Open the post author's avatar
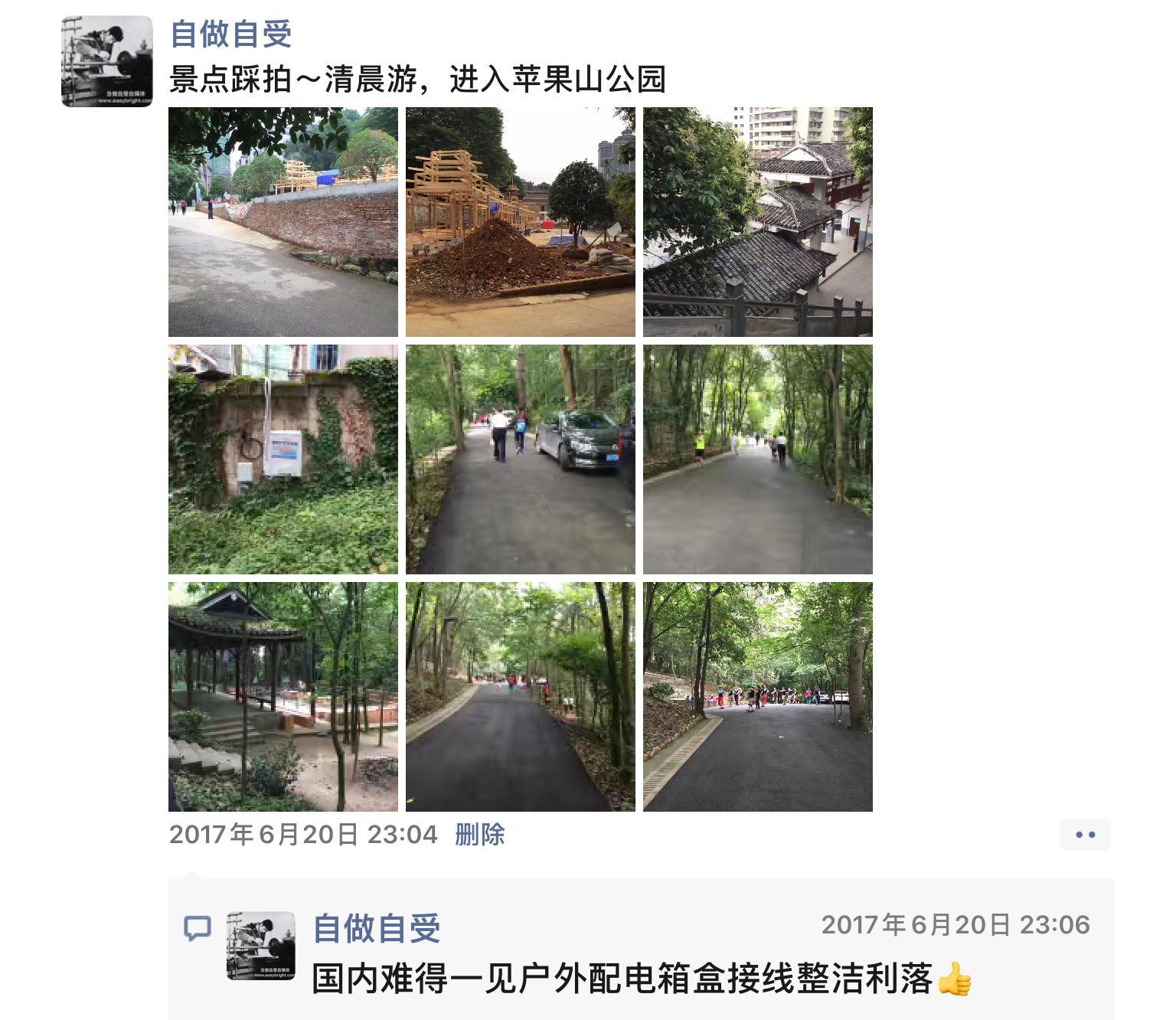The height and width of the screenshot is (1020, 1176). pyautogui.click(x=107, y=61)
